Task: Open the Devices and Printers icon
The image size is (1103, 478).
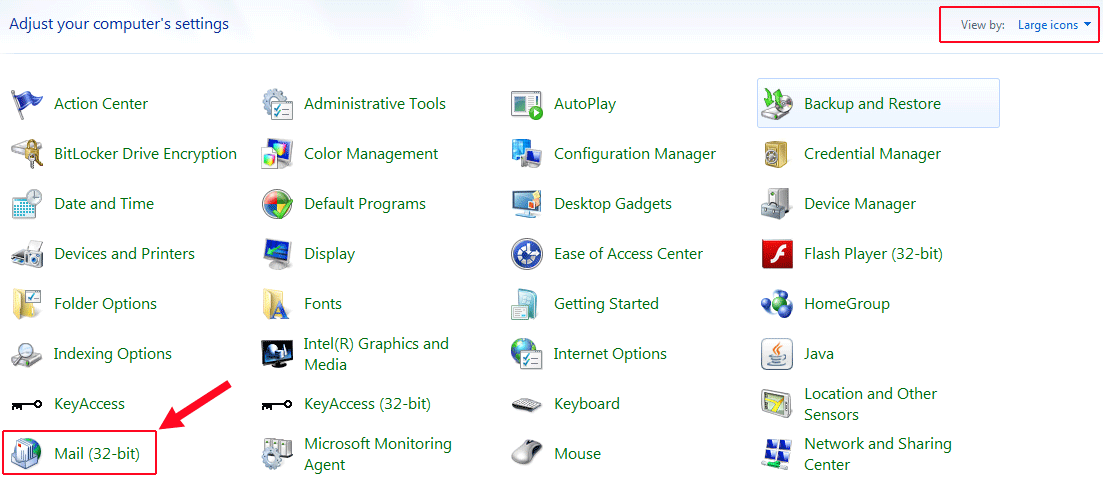Action: pos(27,254)
